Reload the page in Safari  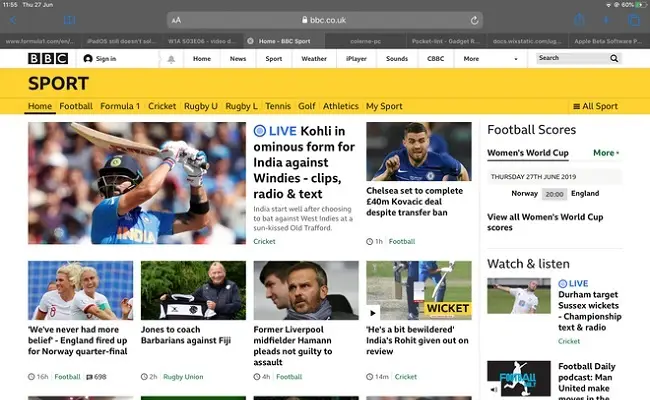tap(474, 20)
